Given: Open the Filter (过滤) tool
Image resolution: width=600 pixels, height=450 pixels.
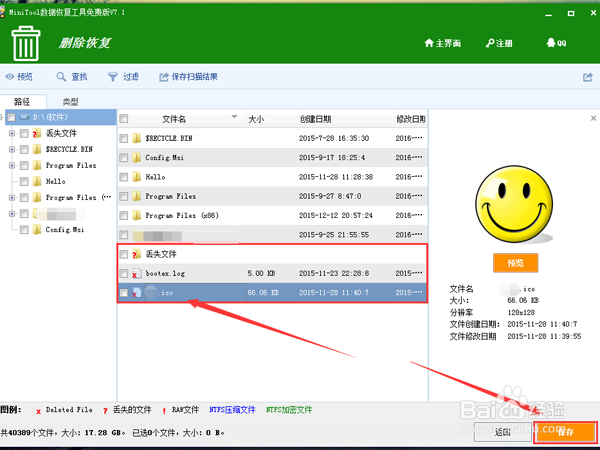Looking at the screenshot, I should pos(123,77).
